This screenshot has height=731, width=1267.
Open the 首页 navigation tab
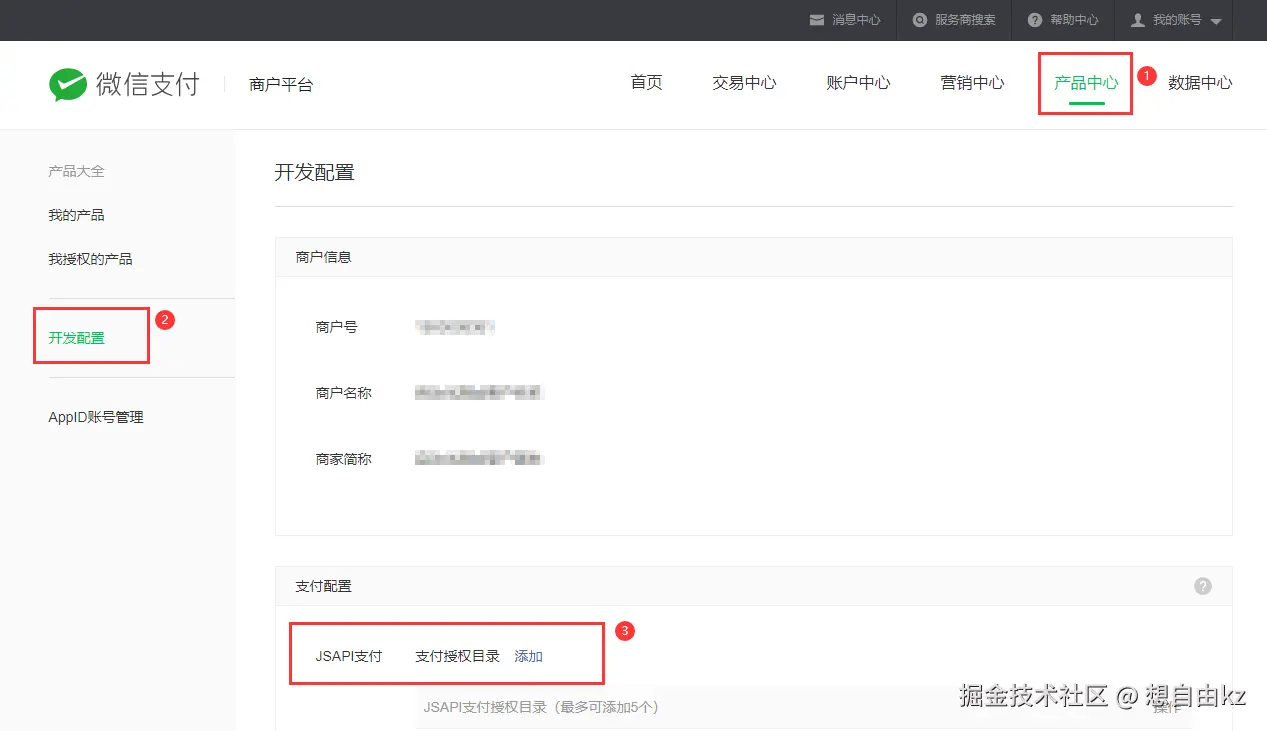click(x=646, y=83)
